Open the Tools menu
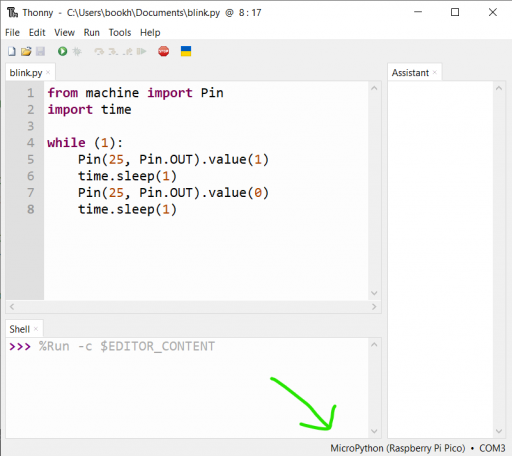The image size is (512, 456). (120, 33)
